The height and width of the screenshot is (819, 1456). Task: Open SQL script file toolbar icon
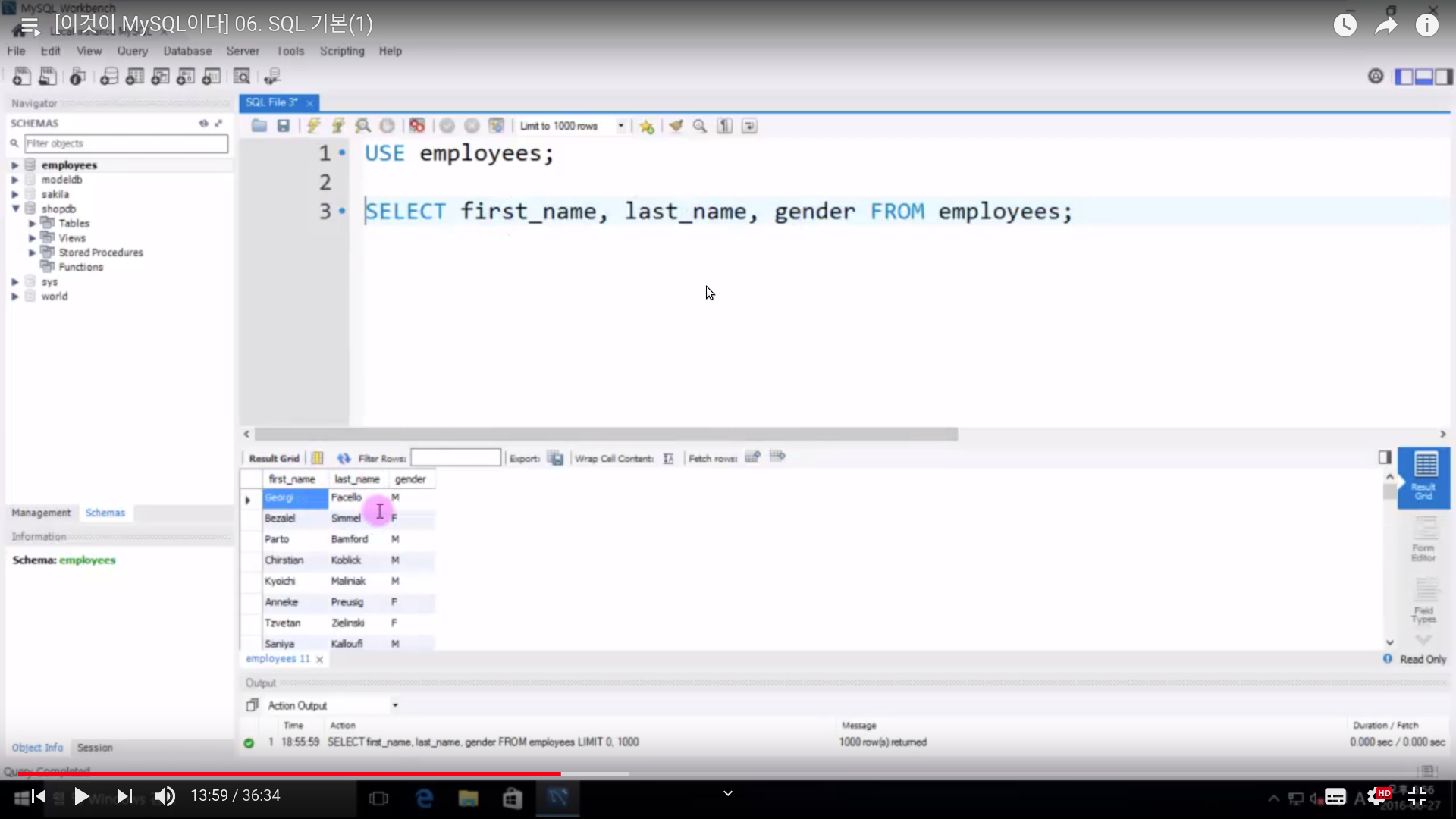coord(48,77)
